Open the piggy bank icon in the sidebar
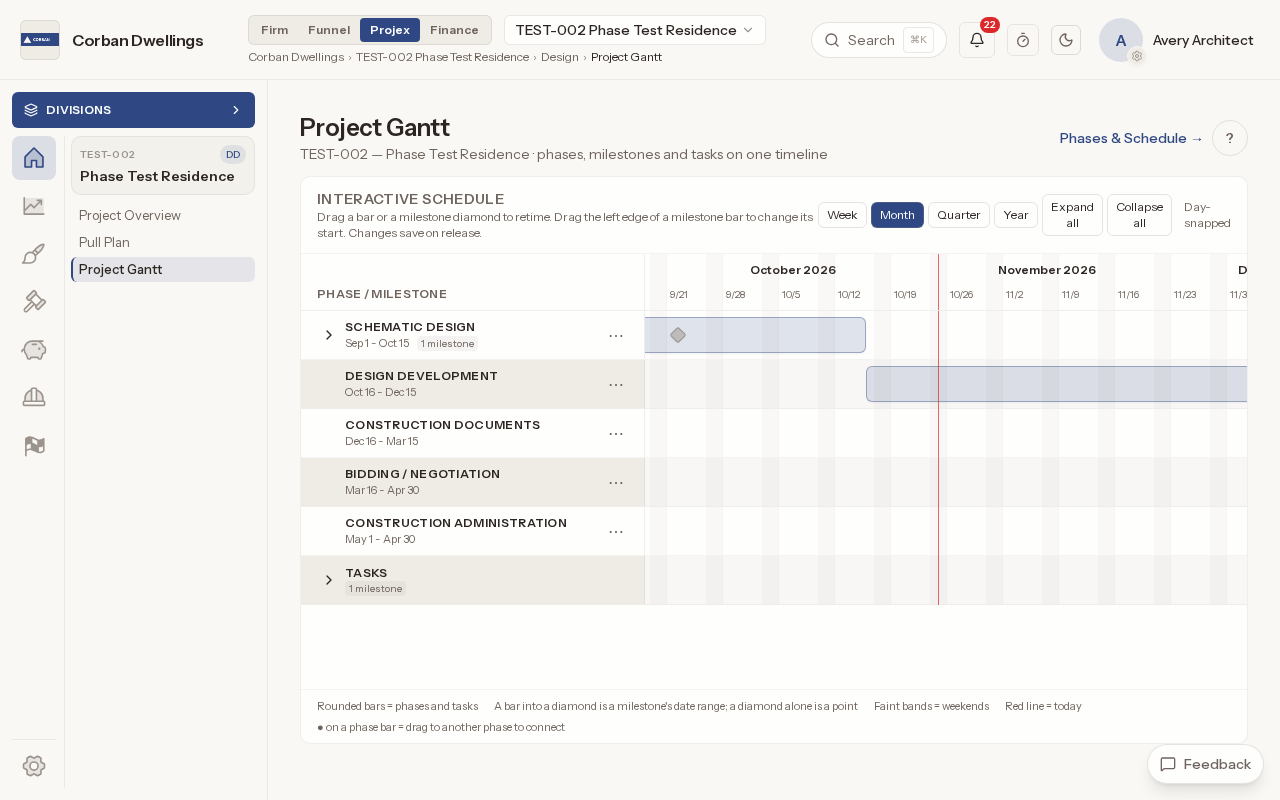 click(x=34, y=350)
